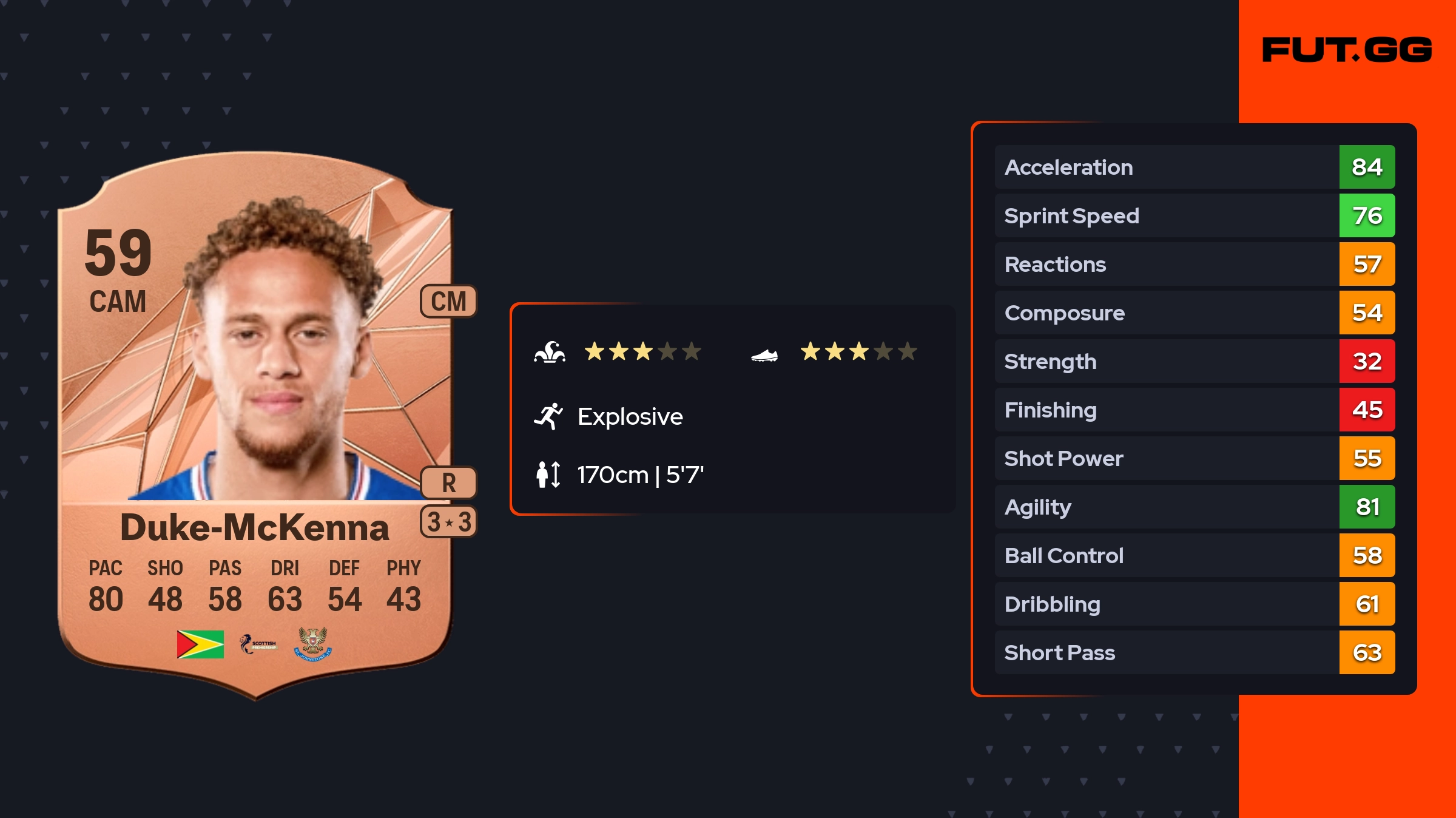Click the R preferred foot badge
The image size is (1456, 818).
tap(448, 483)
